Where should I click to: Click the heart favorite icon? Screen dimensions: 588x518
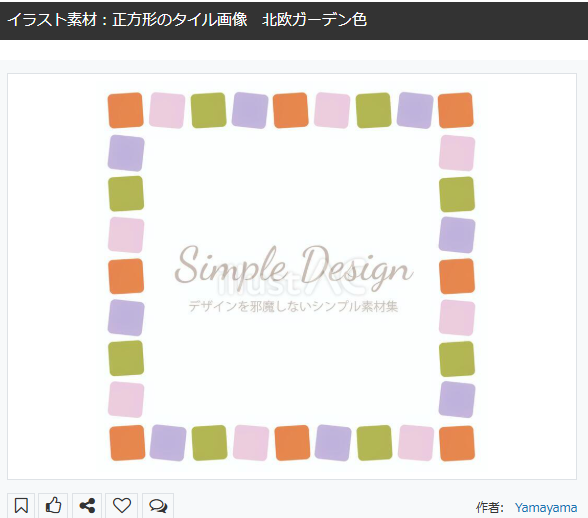(x=122, y=505)
